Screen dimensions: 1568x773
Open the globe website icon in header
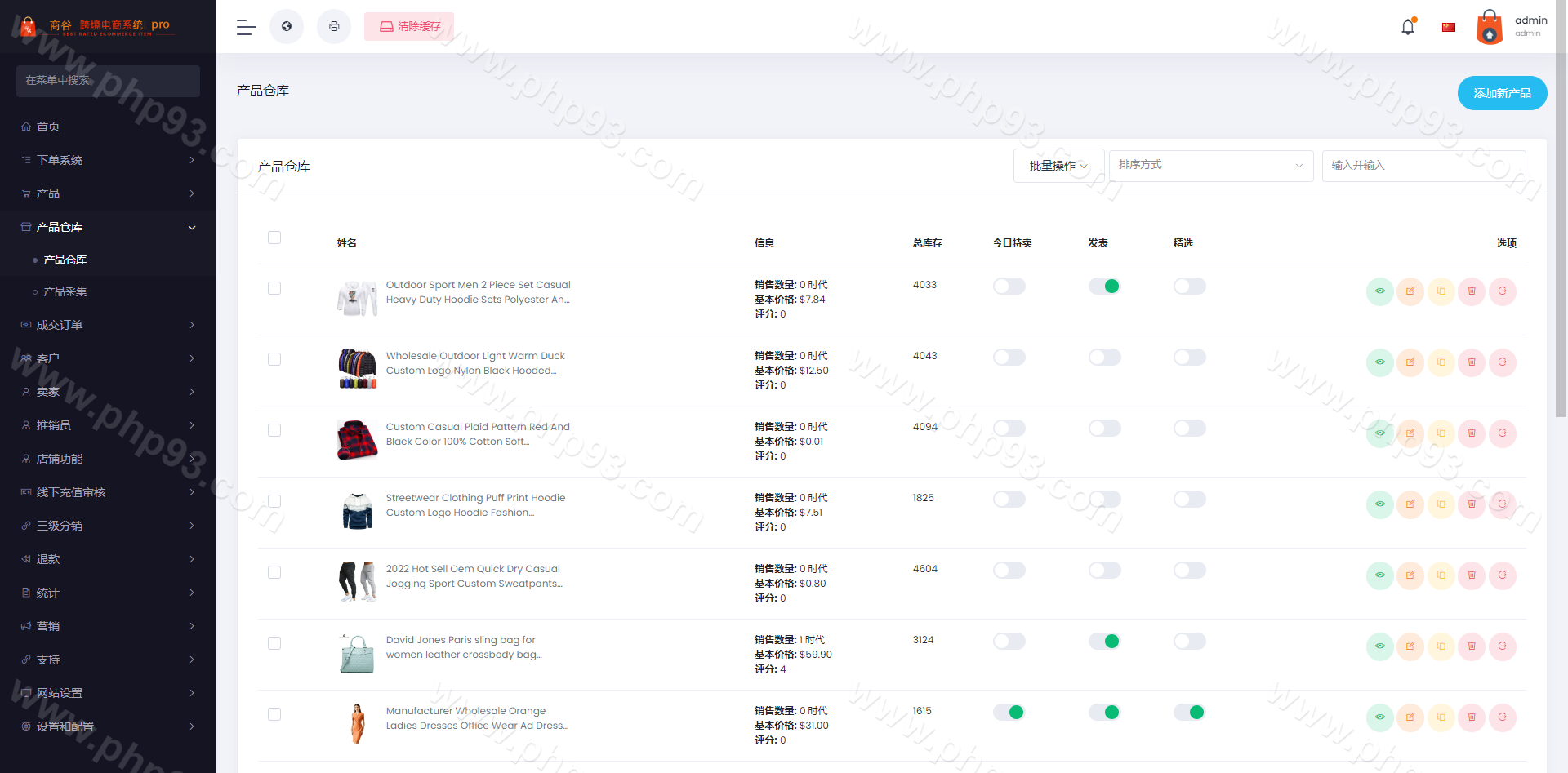click(287, 27)
